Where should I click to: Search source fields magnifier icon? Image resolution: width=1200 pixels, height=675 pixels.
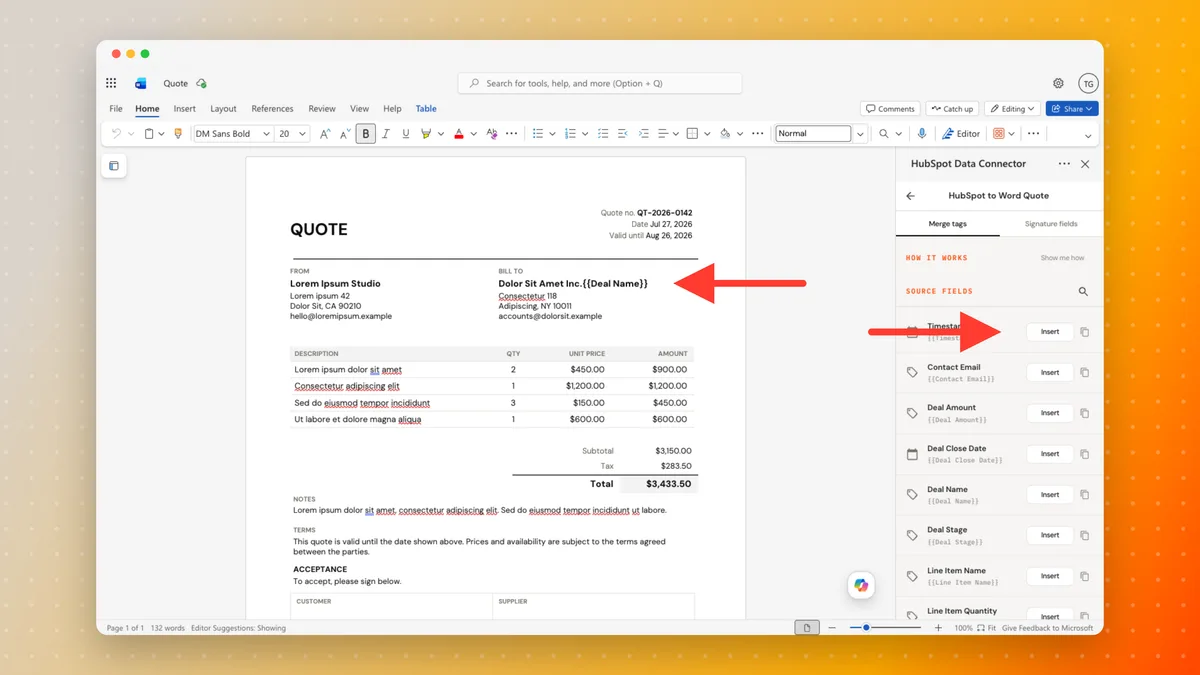pyautogui.click(x=1083, y=292)
